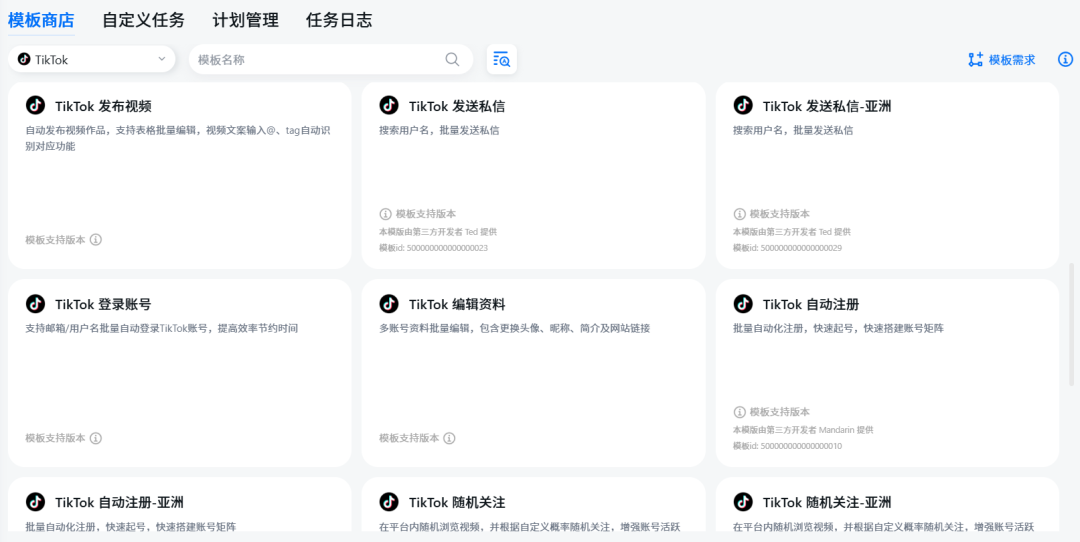Click 模板id ending 0010 text
The width and height of the screenshot is (1080, 542).
point(787,446)
